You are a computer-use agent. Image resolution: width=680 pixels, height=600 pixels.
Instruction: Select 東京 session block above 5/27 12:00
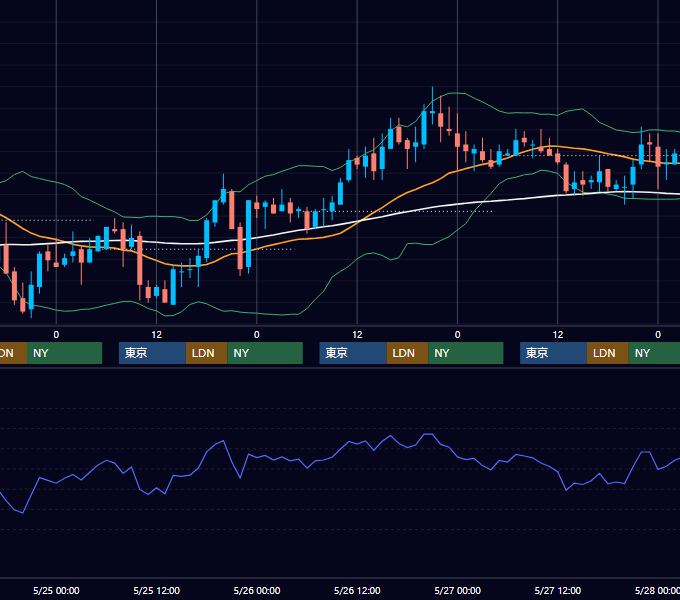(553, 353)
